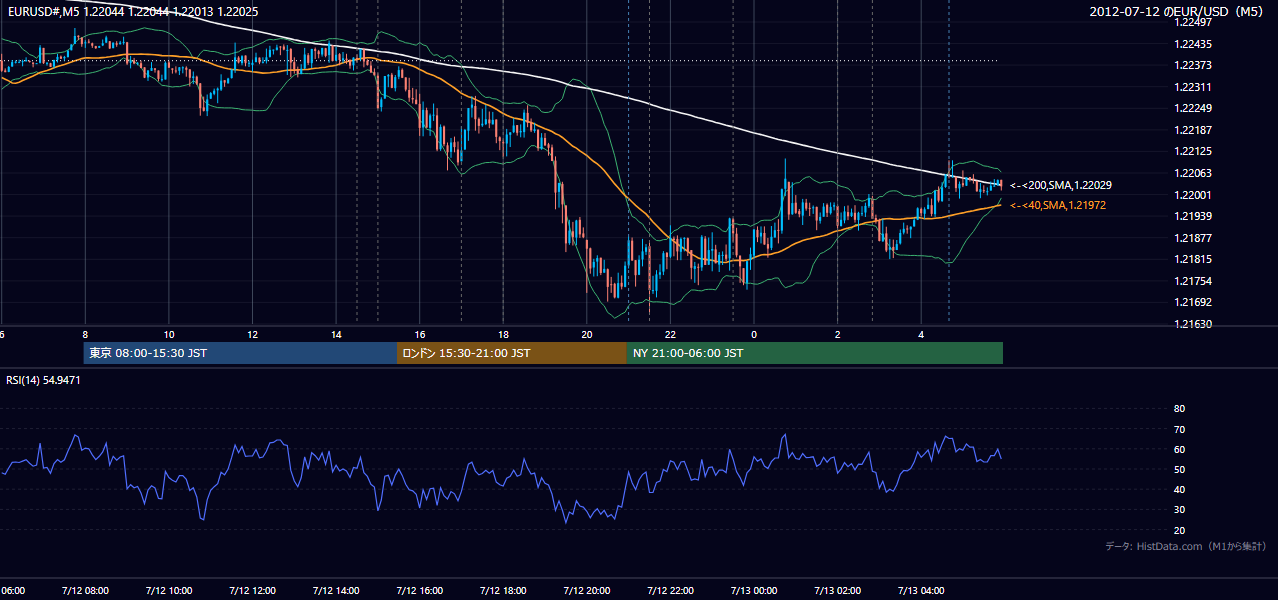Click price level 1.22435 on axis
The width and height of the screenshot is (1278, 600).
1192,44
